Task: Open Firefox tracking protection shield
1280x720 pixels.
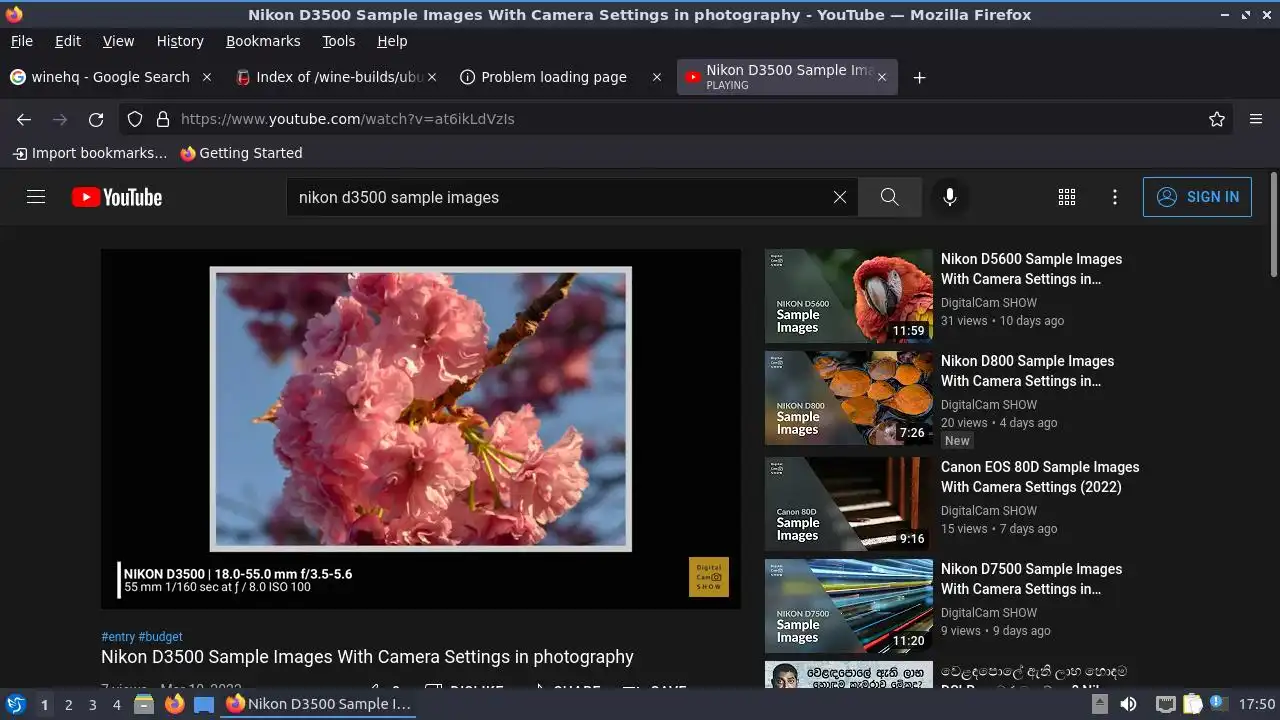Action: [135, 119]
